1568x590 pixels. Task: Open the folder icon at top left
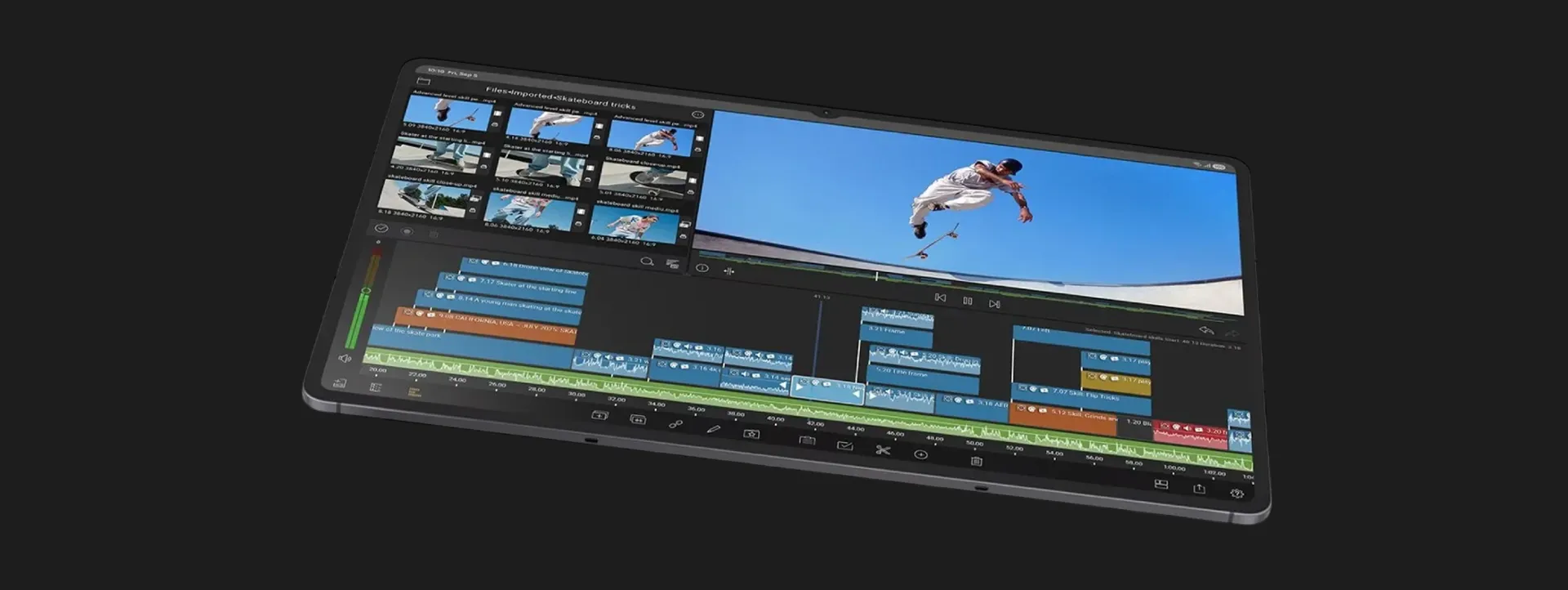(x=423, y=81)
